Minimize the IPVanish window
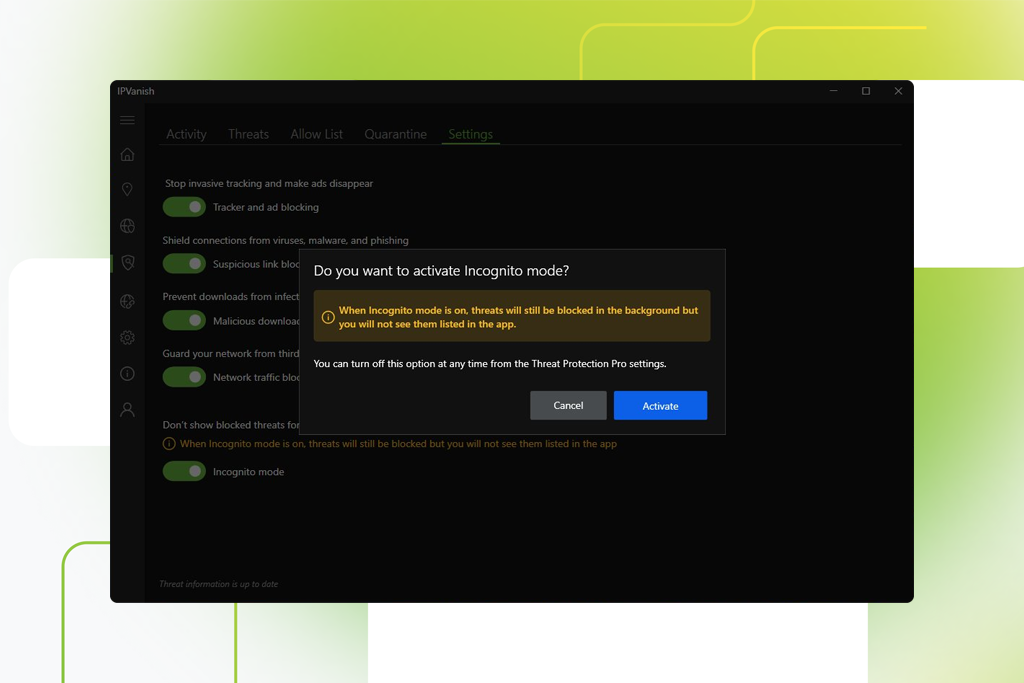 [x=833, y=91]
